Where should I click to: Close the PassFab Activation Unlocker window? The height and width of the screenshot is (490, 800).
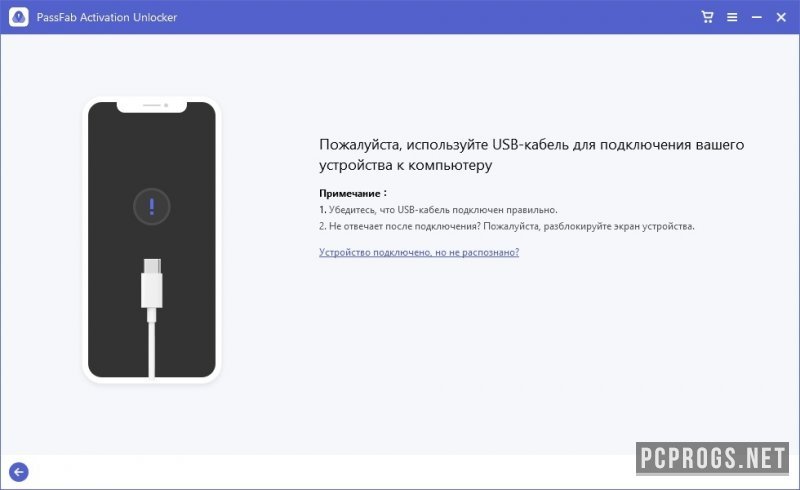pos(781,17)
